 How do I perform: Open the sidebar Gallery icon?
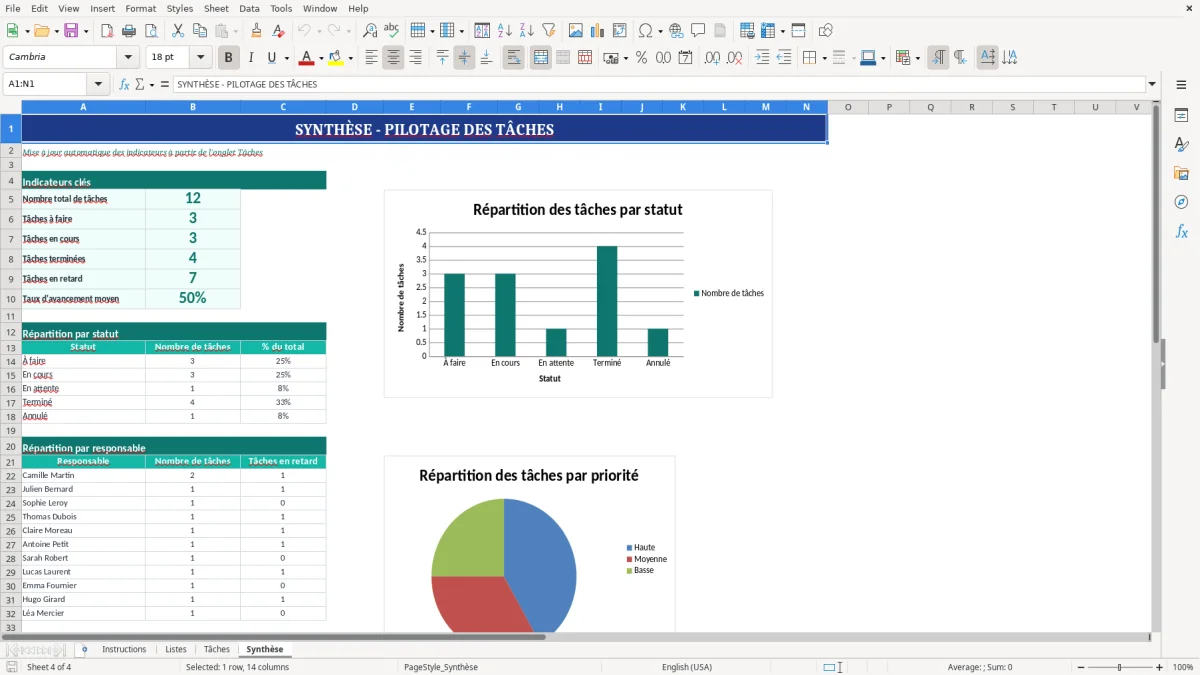click(1181, 174)
